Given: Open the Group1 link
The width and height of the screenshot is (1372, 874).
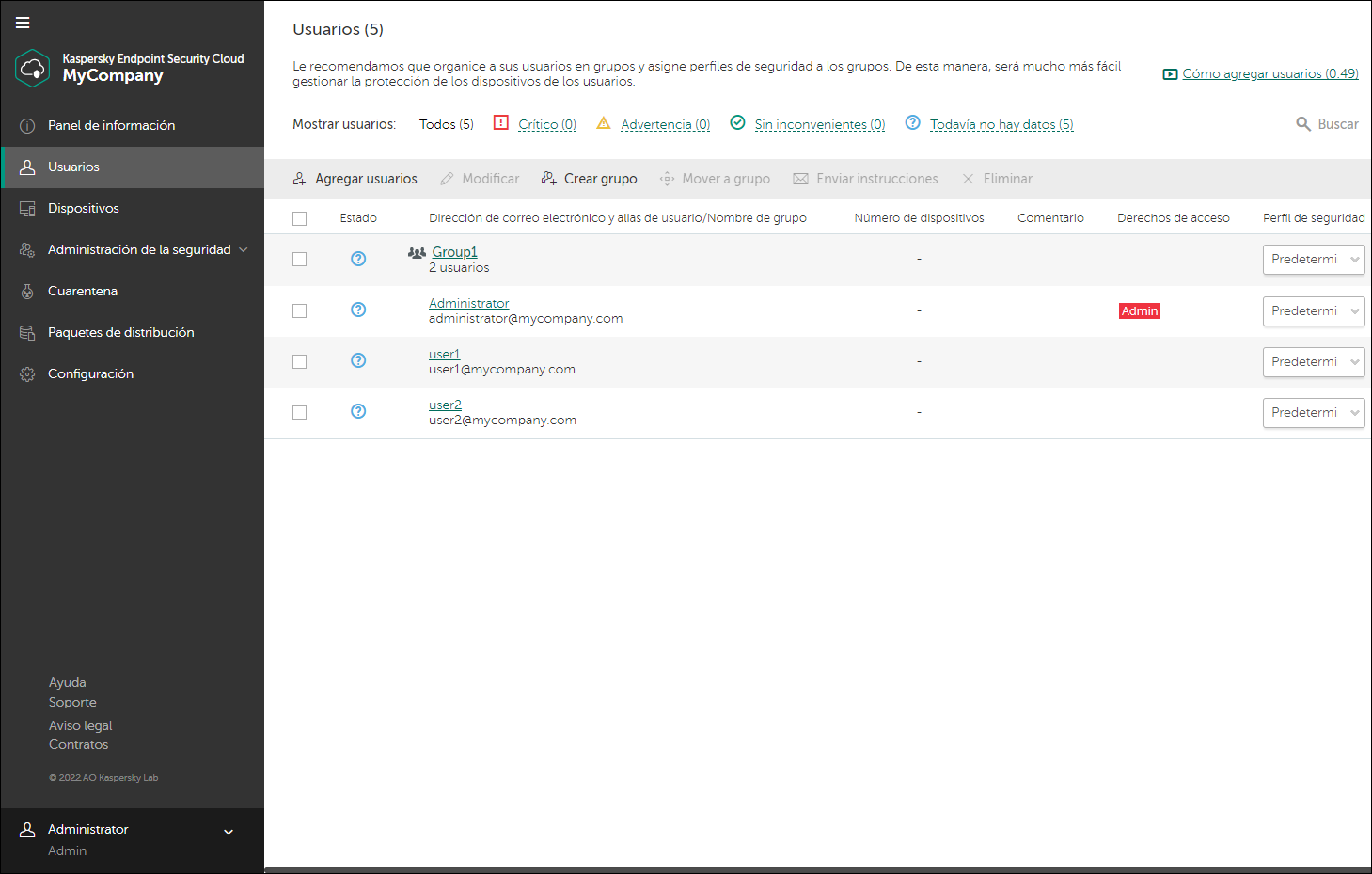Looking at the screenshot, I should [x=455, y=252].
